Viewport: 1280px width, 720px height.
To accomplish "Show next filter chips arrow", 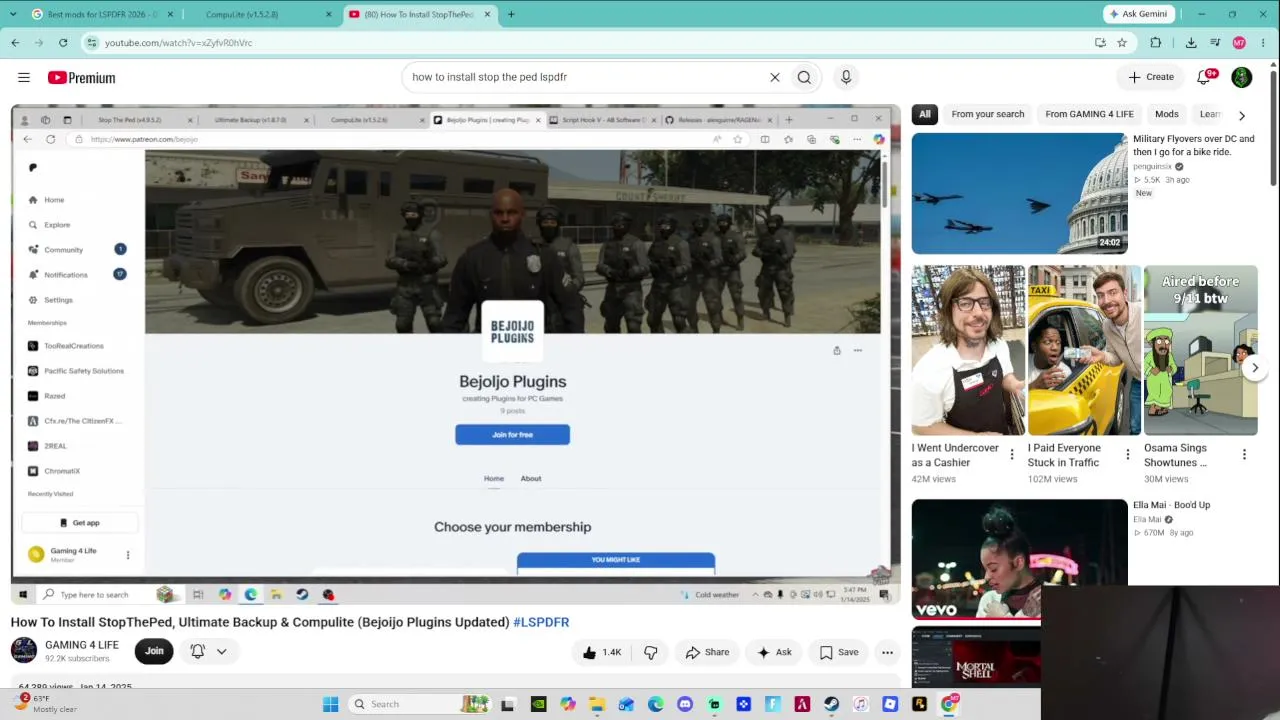I will [1242, 115].
